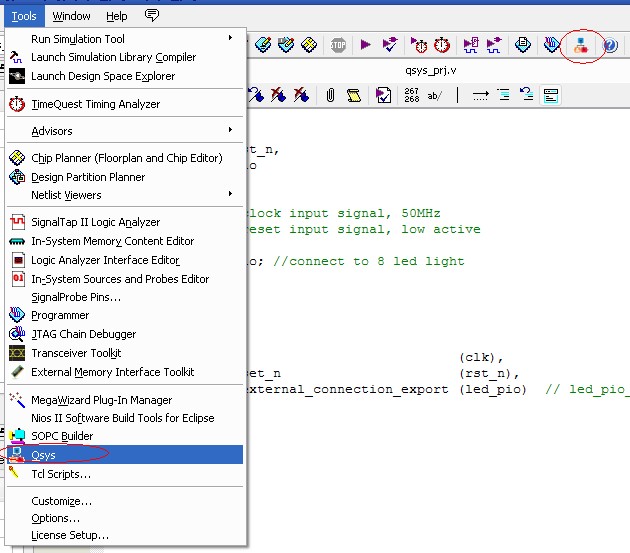Expand the Netlist Viewers submenu arrow

coord(230,194)
